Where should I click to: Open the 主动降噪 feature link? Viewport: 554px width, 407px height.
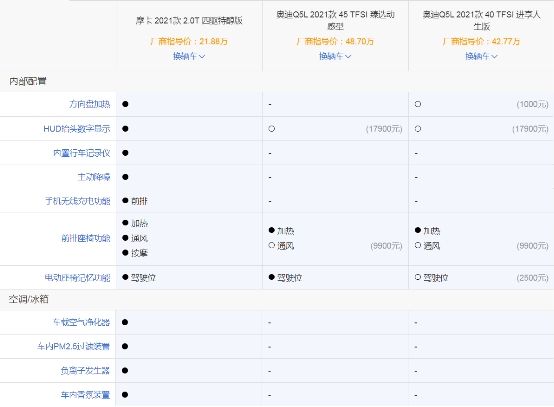point(94,177)
